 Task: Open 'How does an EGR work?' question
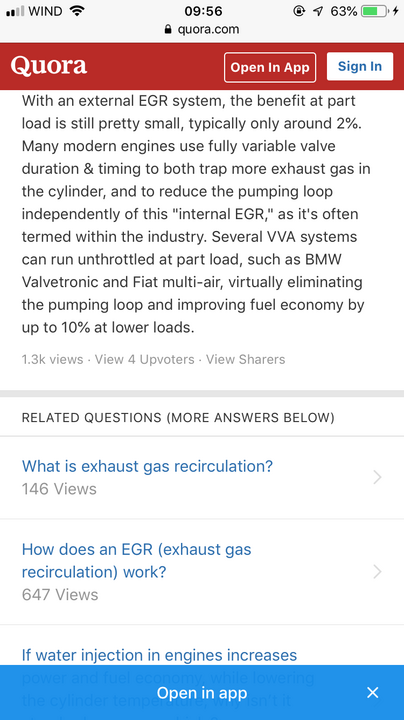pos(136,561)
